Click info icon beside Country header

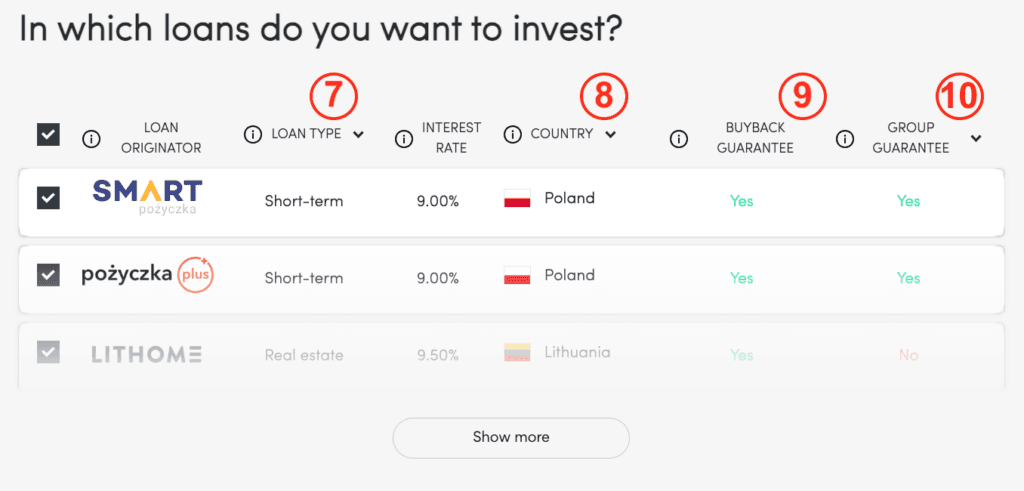tap(514, 134)
